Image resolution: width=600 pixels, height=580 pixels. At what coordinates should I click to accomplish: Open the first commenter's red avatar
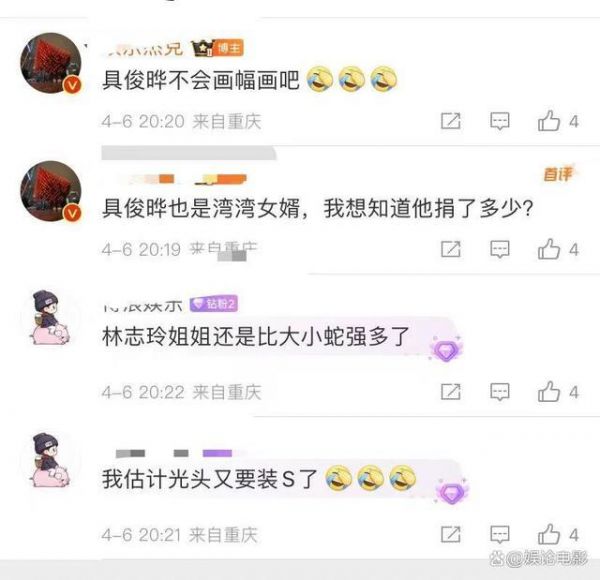(x=51, y=63)
